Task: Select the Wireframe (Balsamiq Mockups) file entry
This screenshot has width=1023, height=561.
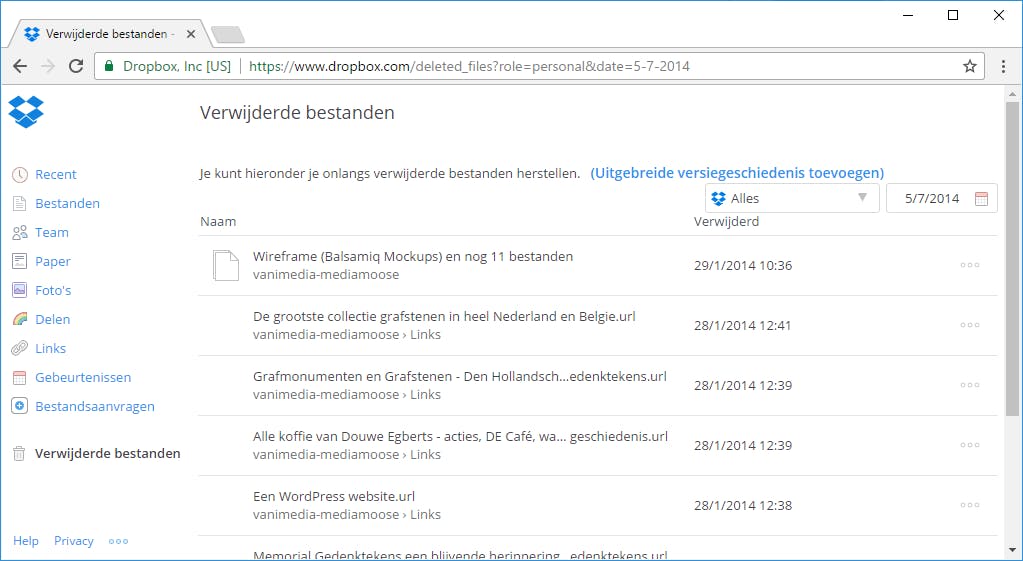Action: point(413,256)
